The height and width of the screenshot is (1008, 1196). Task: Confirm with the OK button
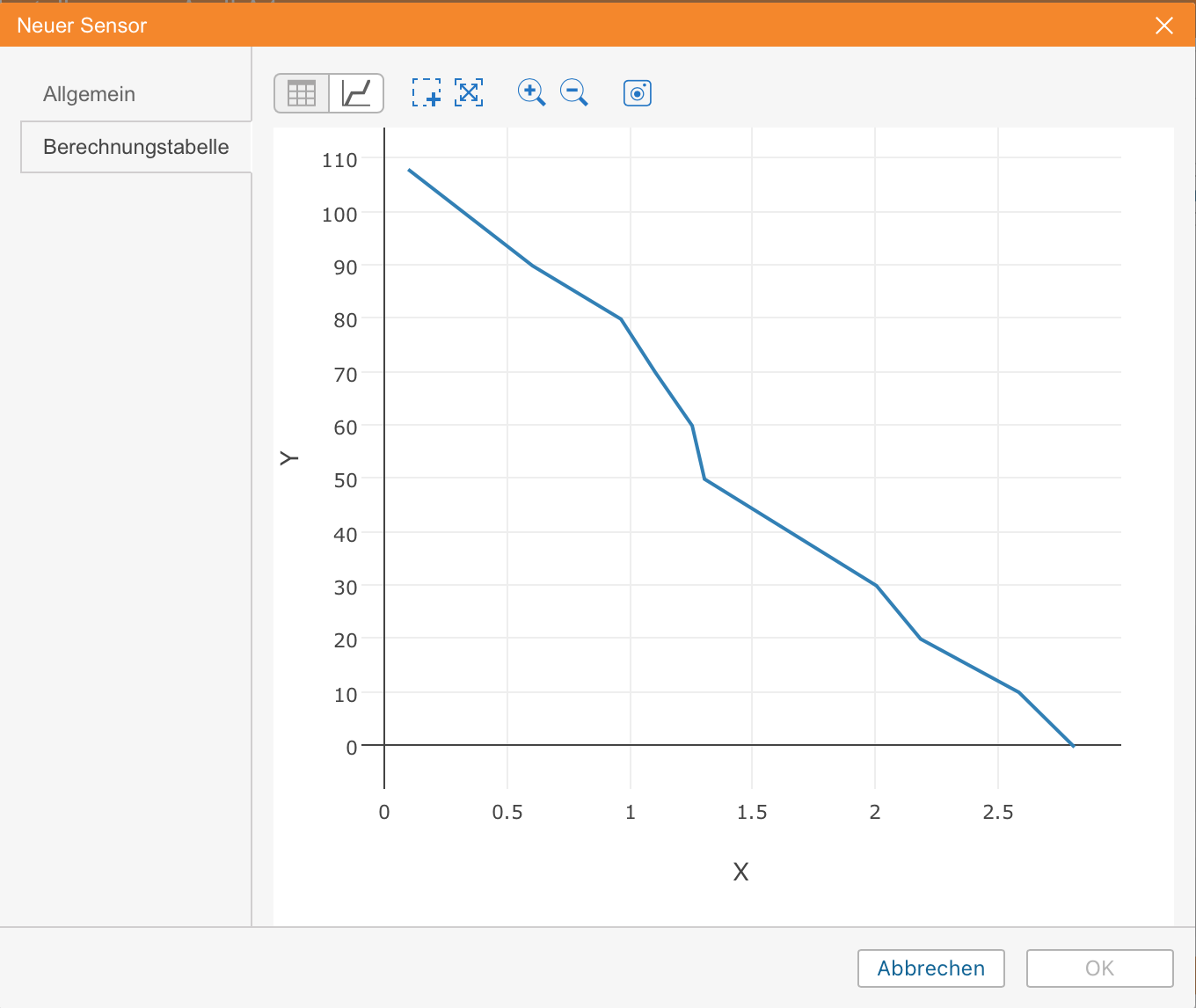[x=1099, y=968]
